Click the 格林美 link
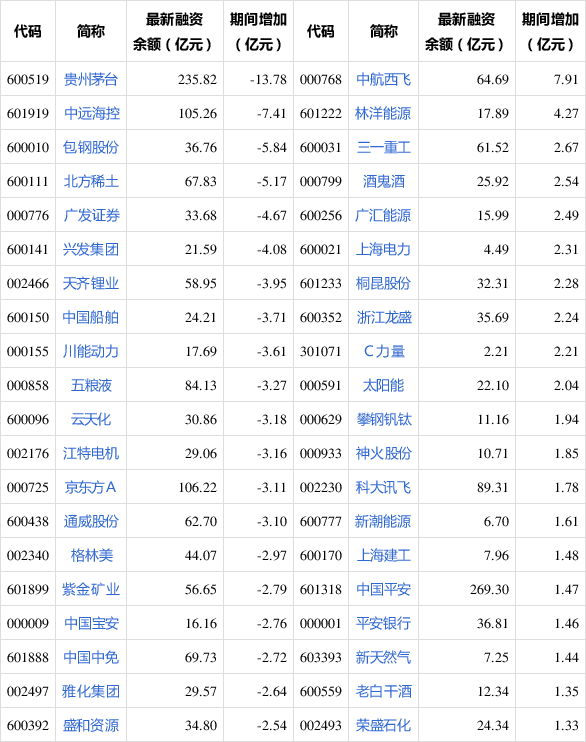 (91, 555)
